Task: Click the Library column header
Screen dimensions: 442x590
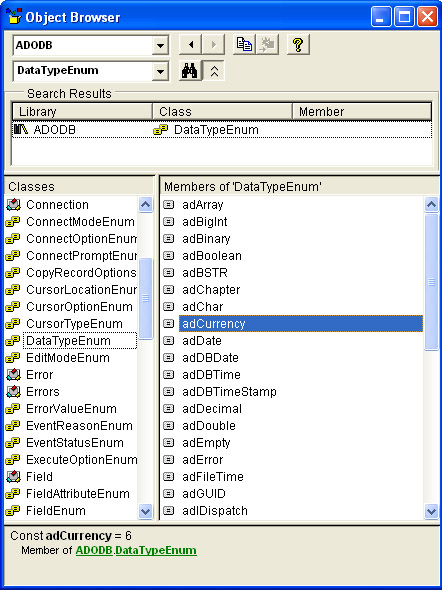Action: coord(82,112)
